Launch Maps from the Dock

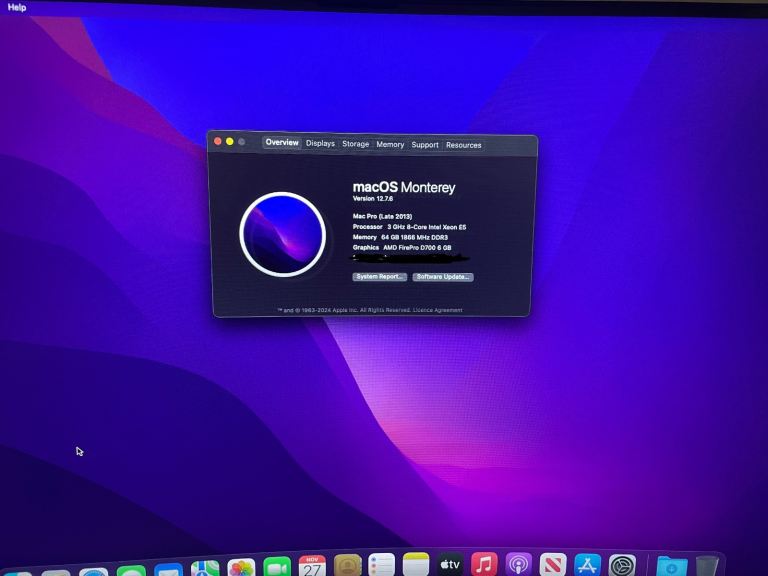coord(205,568)
